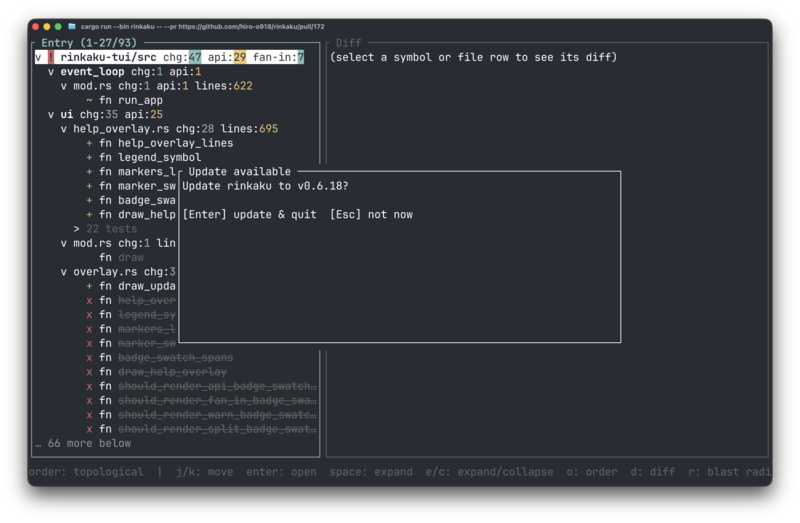Screen dimensions: 800x523
Task: Click the terminal window title command text
Action: 203,27
